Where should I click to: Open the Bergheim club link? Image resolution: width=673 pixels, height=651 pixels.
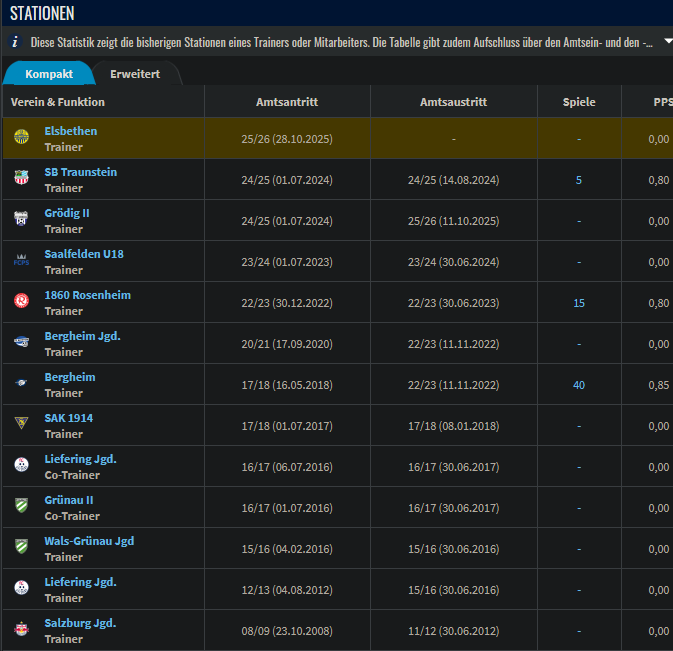70,377
